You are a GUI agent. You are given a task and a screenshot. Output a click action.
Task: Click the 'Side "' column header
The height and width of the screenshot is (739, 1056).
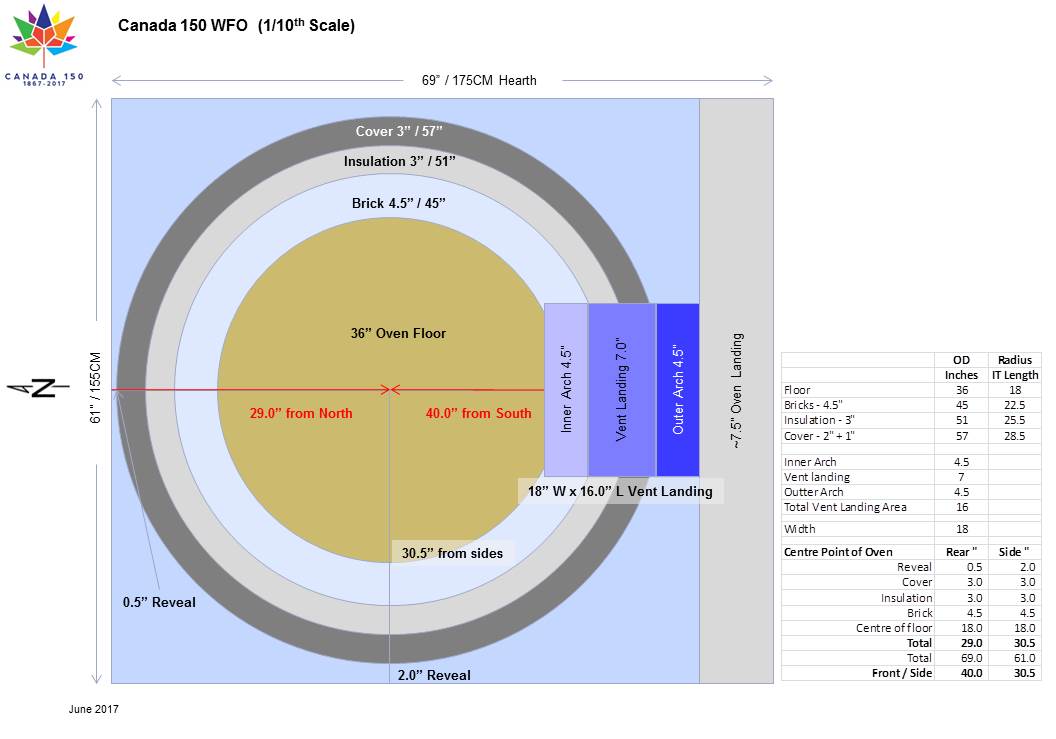click(1014, 552)
